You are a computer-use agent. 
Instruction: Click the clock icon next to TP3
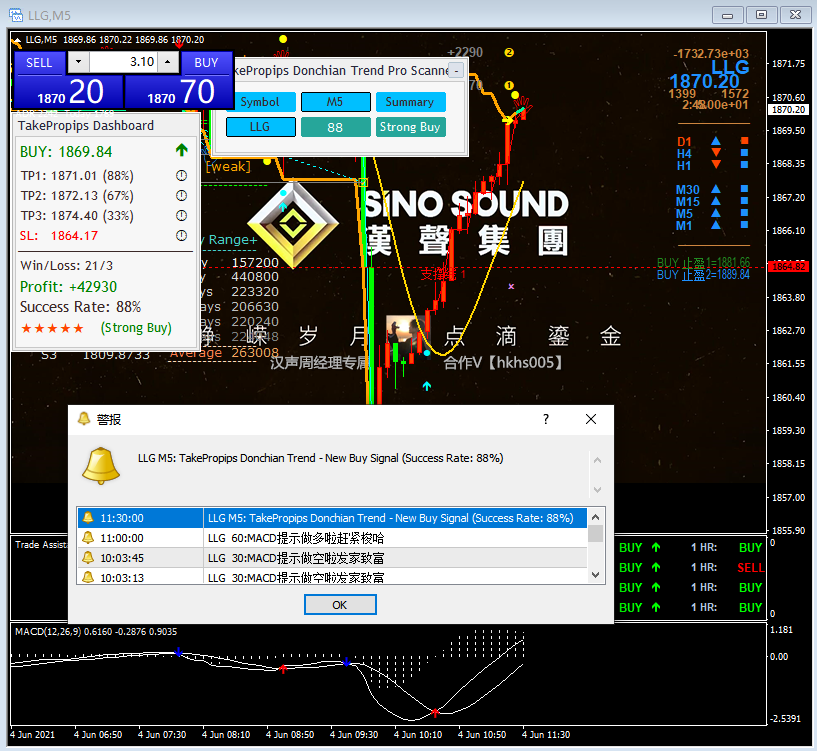tap(181, 215)
